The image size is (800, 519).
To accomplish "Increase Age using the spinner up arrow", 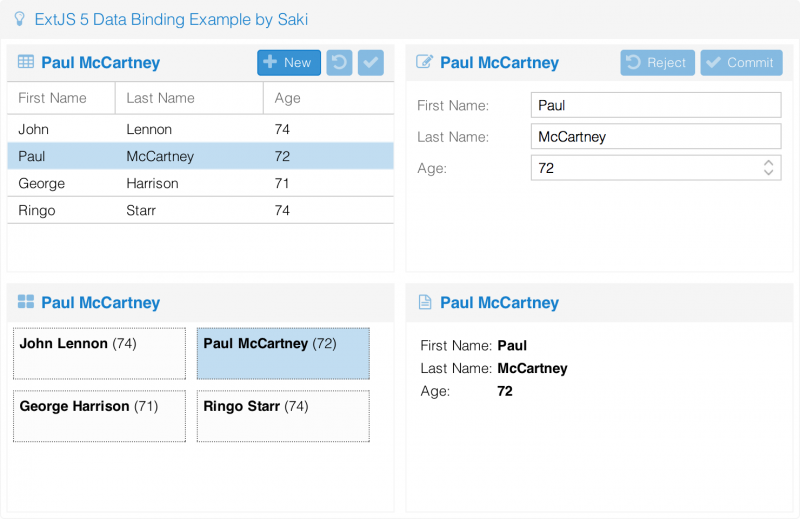I will coord(768,163).
